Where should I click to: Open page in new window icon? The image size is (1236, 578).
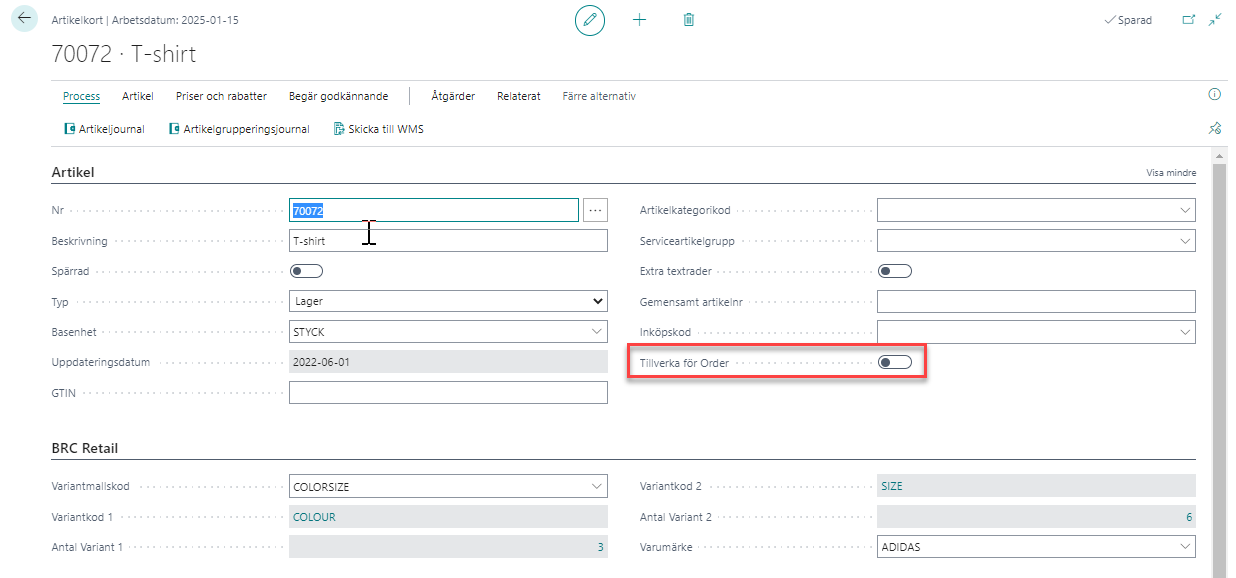pos(1189,20)
